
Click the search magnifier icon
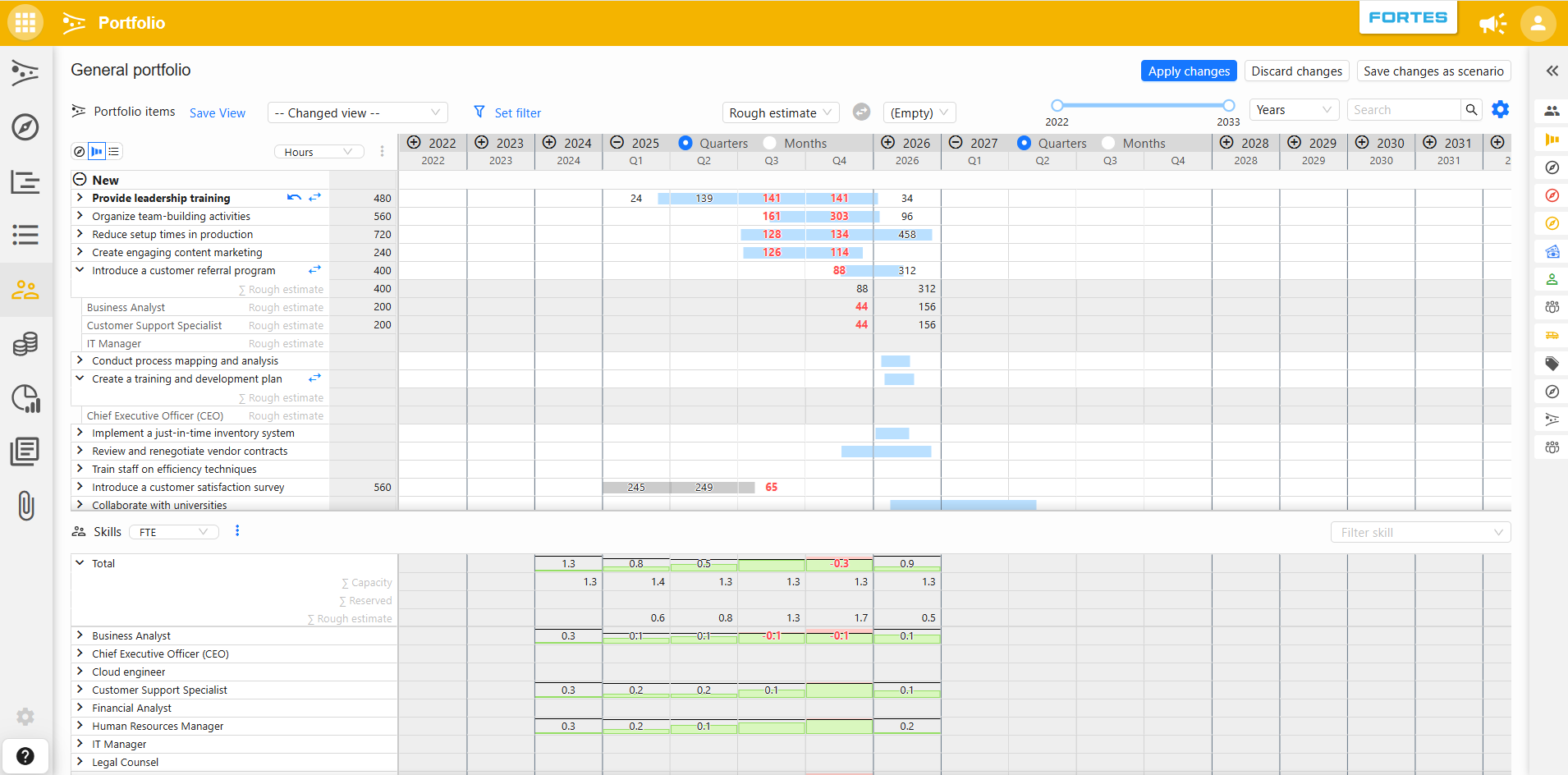pos(1472,109)
